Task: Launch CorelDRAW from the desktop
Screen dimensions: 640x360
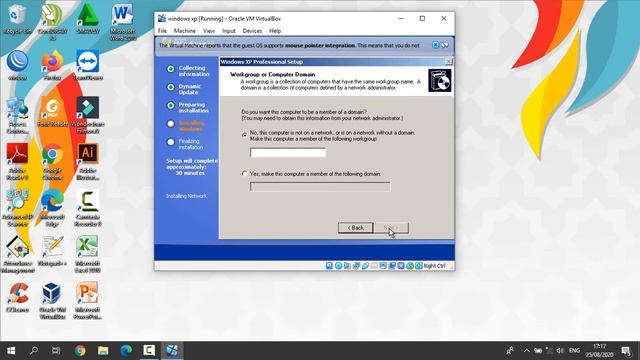Action: pos(52,21)
